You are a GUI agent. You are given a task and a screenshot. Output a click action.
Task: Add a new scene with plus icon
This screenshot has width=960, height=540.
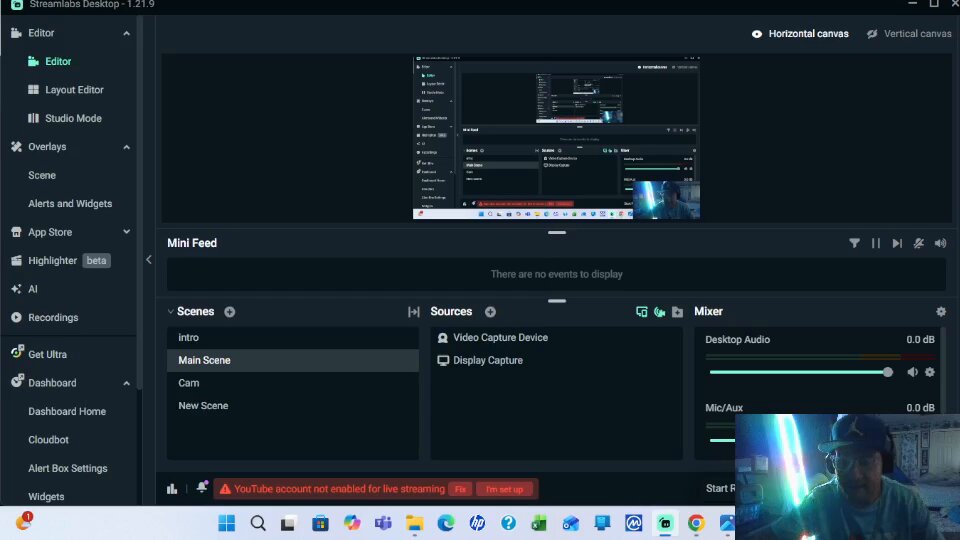click(x=230, y=312)
